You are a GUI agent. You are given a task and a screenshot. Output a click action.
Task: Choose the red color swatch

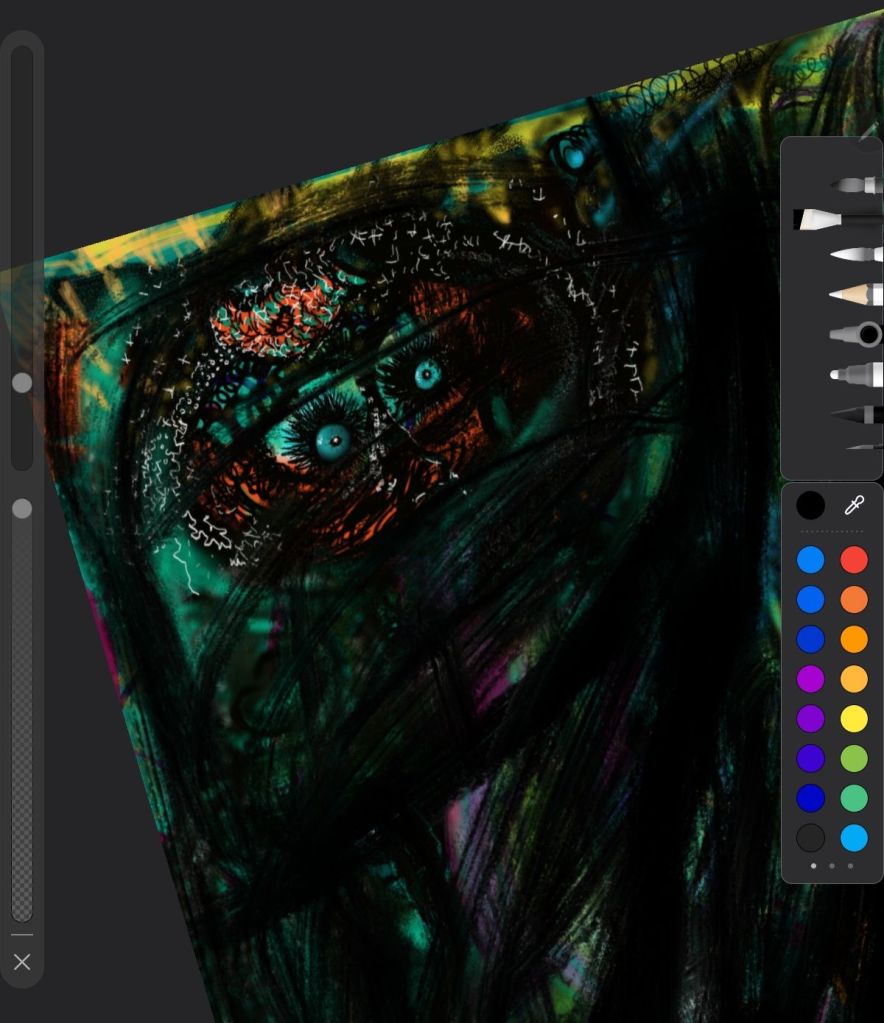[854, 559]
